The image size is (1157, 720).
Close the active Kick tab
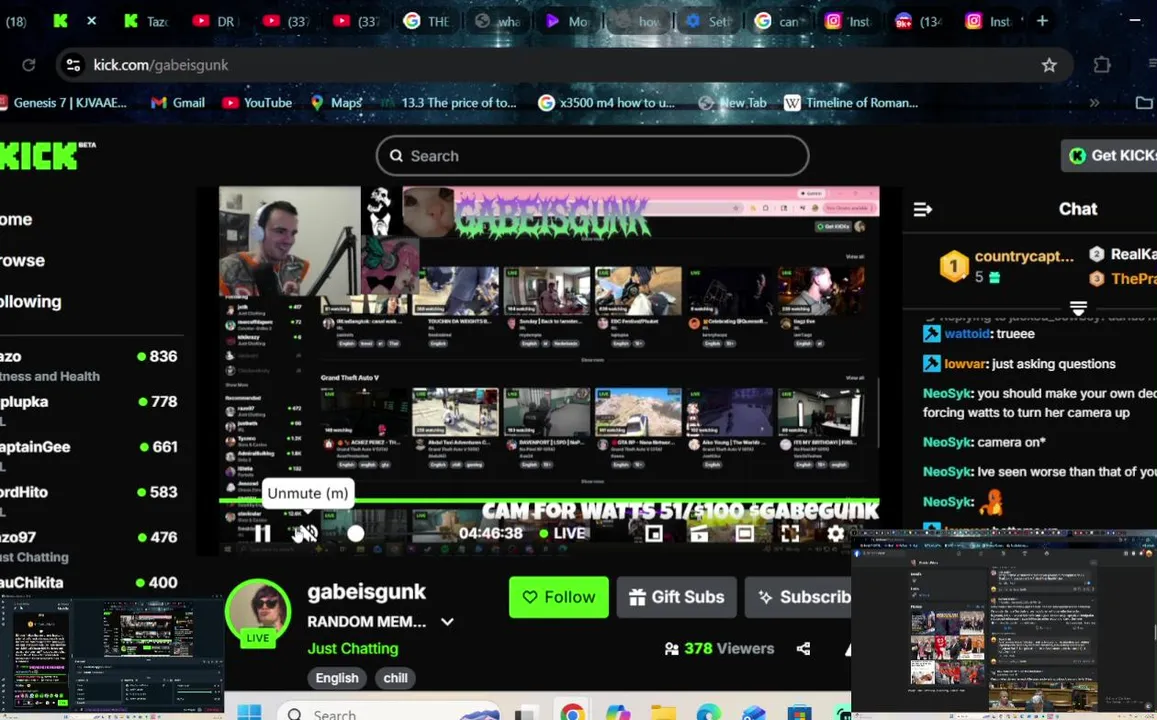point(91,21)
